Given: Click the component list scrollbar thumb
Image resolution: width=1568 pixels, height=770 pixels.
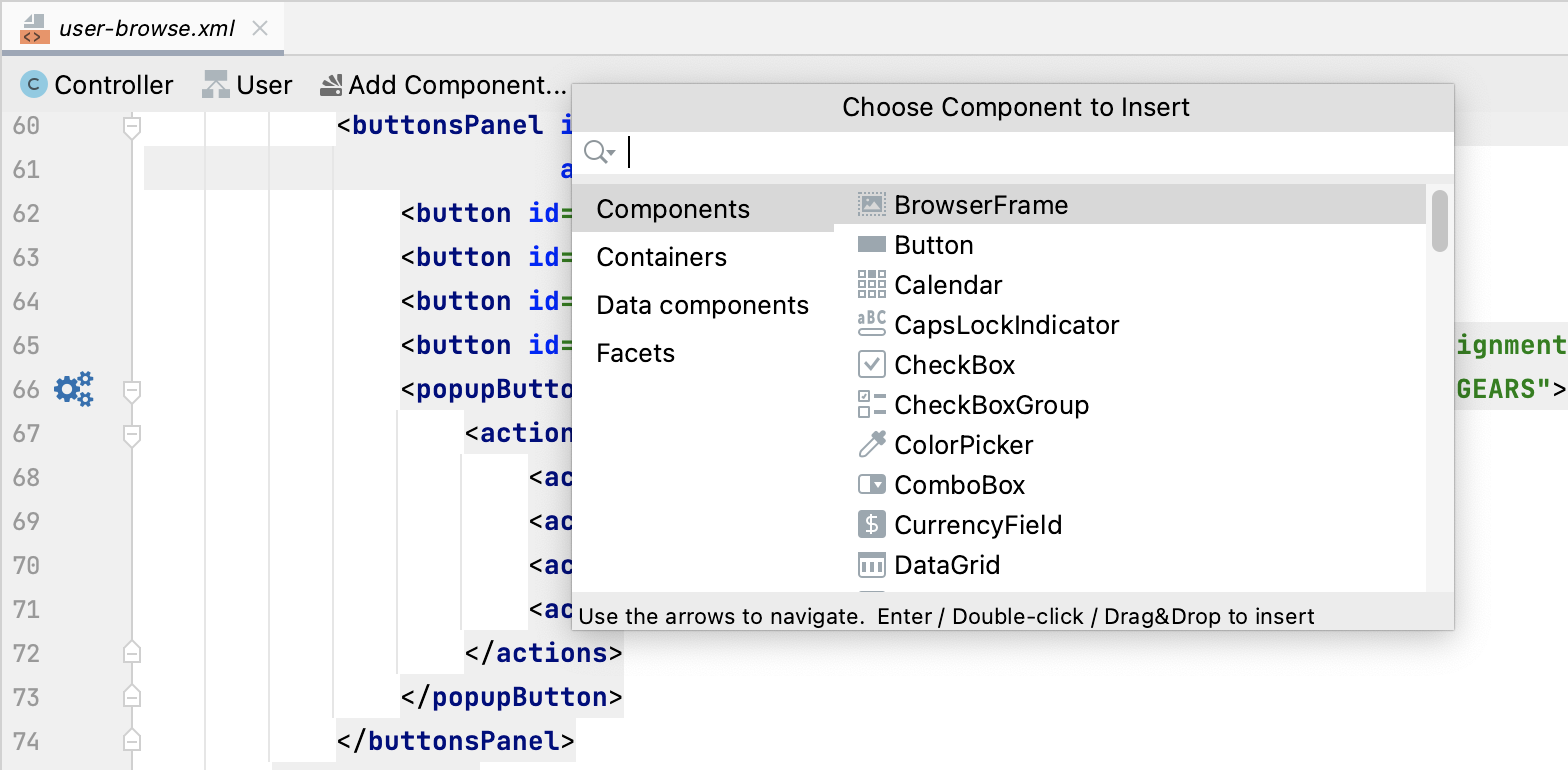Looking at the screenshot, I should coord(1440,220).
